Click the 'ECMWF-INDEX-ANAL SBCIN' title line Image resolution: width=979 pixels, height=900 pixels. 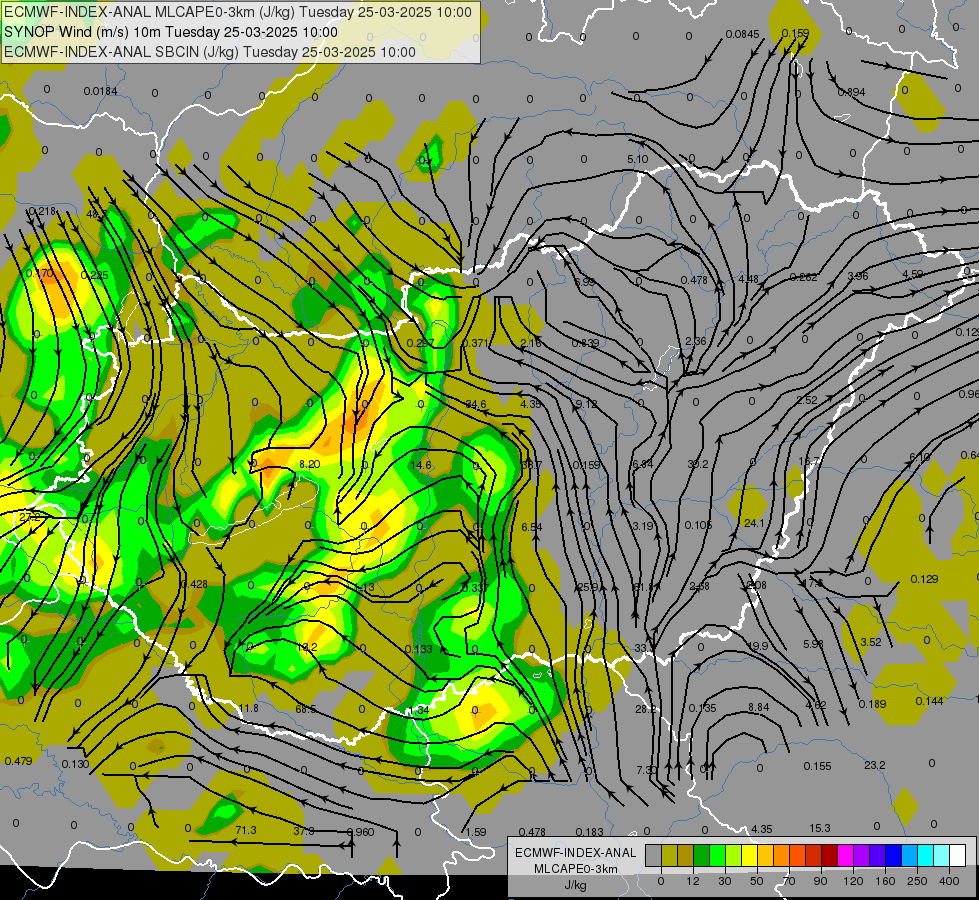[210, 52]
